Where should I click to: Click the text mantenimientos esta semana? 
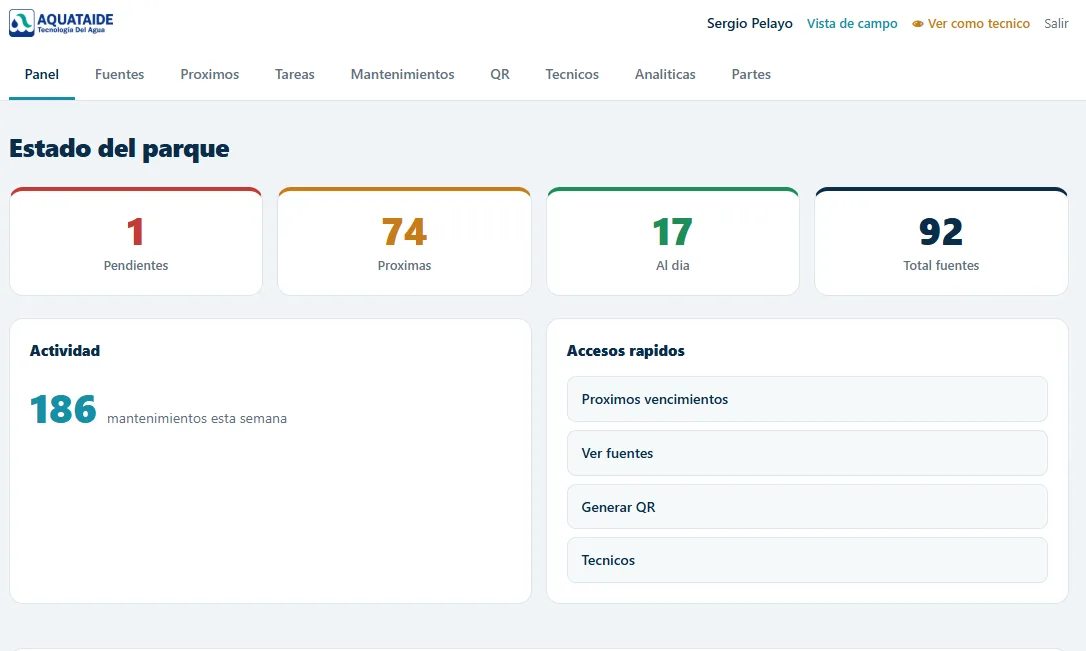[x=197, y=418]
